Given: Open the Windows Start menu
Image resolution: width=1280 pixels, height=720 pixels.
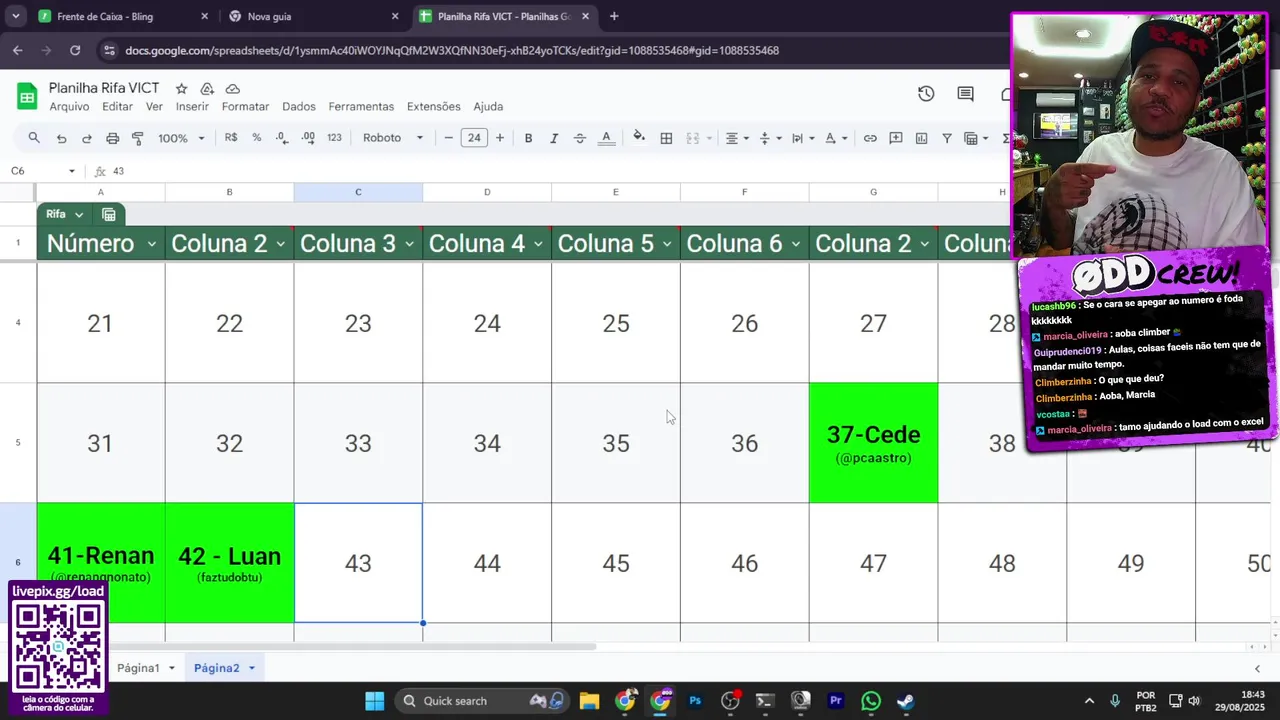Looking at the screenshot, I should [374, 701].
